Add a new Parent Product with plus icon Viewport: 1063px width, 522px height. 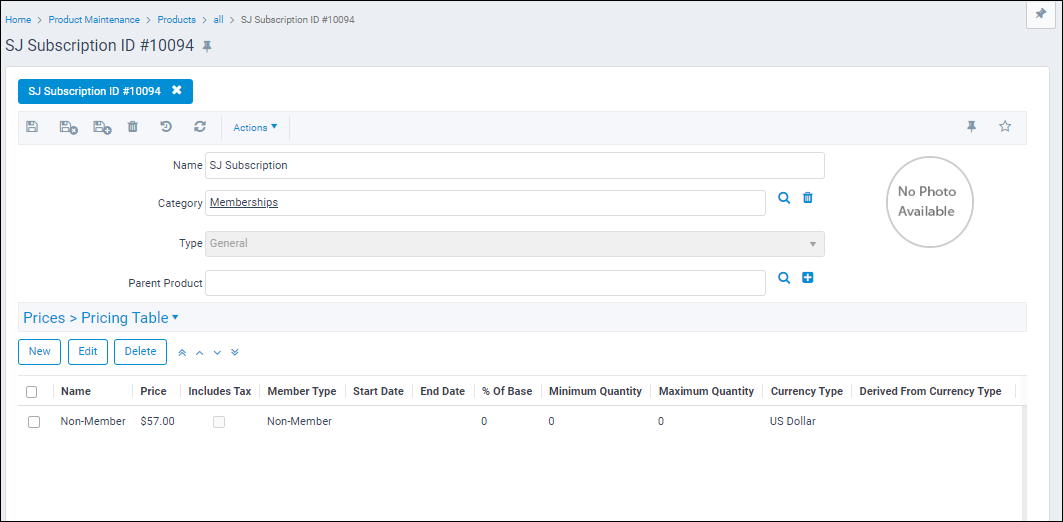click(x=808, y=278)
